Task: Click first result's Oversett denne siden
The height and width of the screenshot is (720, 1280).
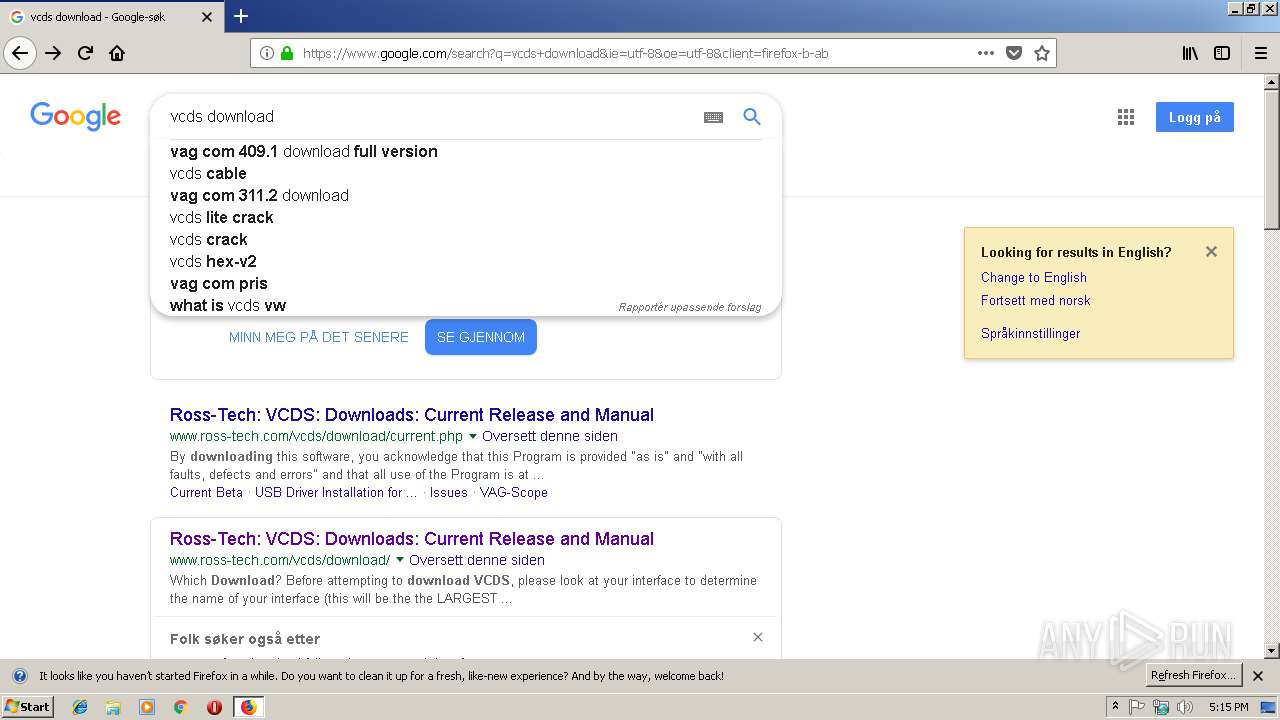Action: point(550,437)
